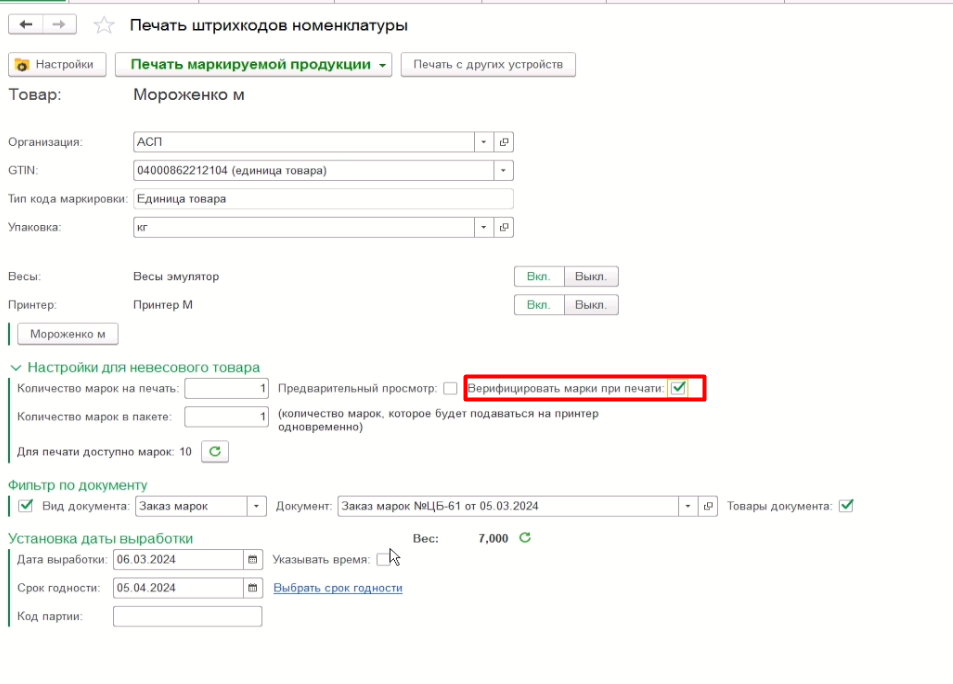Expand the GTIN dropdown list
The height and width of the screenshot is (684, 953).
coord(503,170)
